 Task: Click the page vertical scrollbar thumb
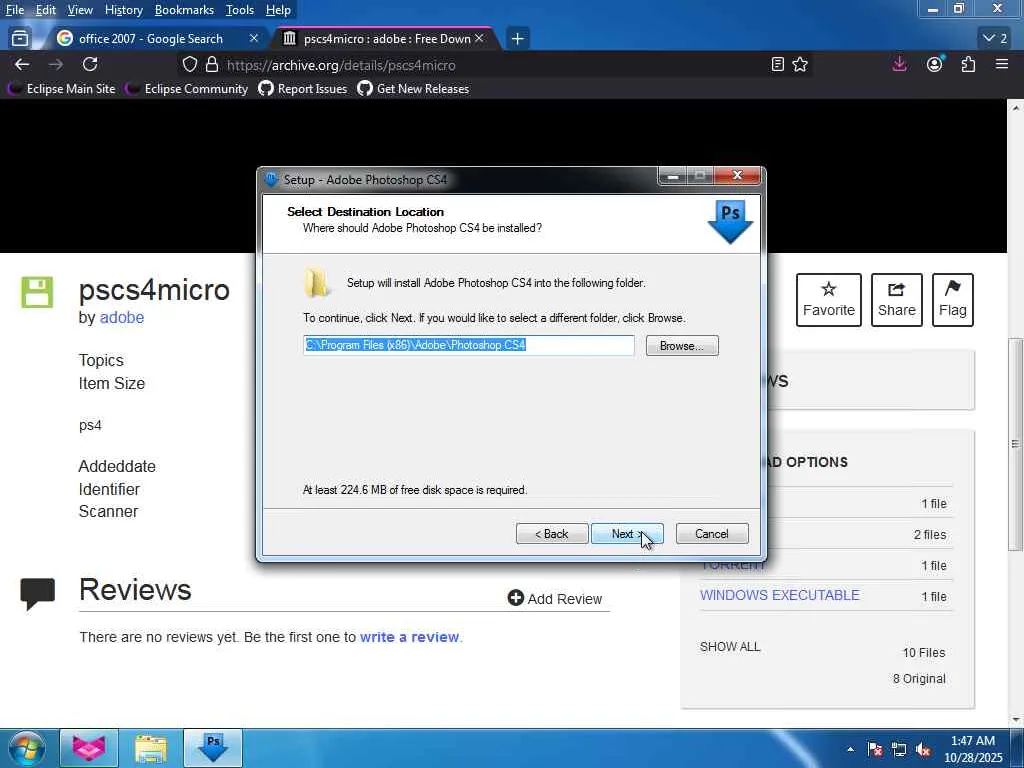(1015, 444)
